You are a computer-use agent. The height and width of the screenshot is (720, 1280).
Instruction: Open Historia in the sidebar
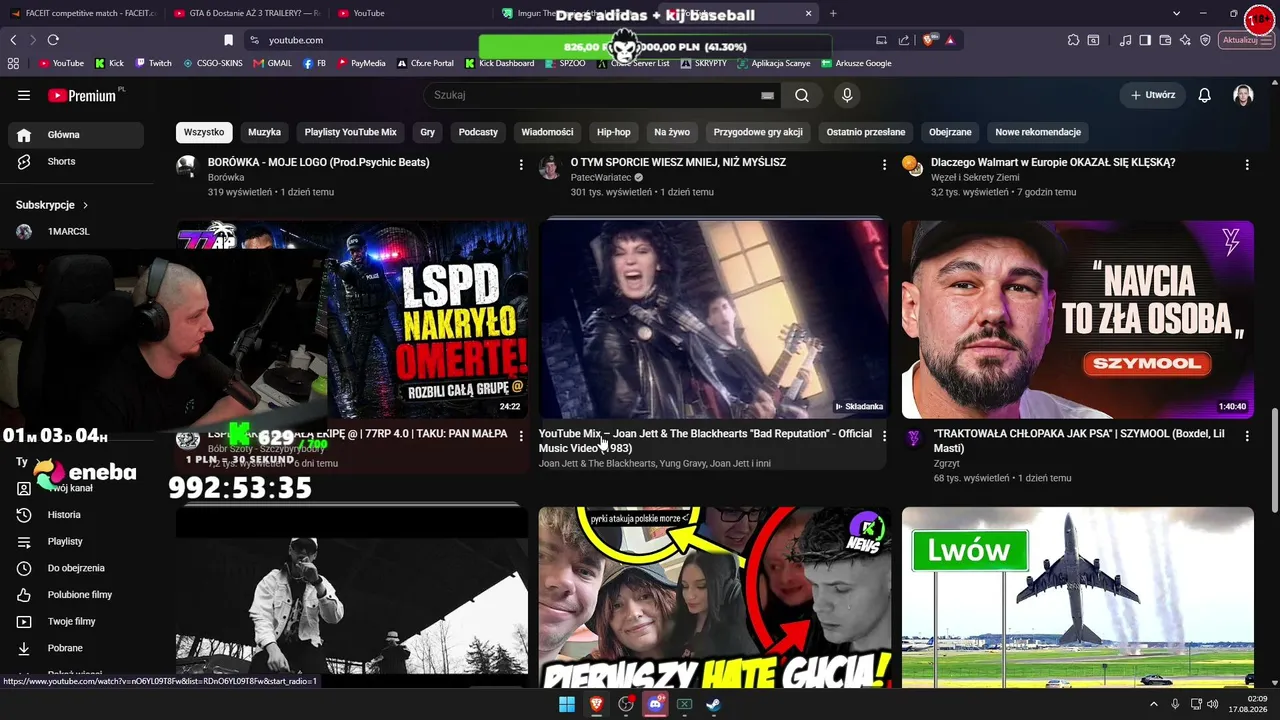76,515
